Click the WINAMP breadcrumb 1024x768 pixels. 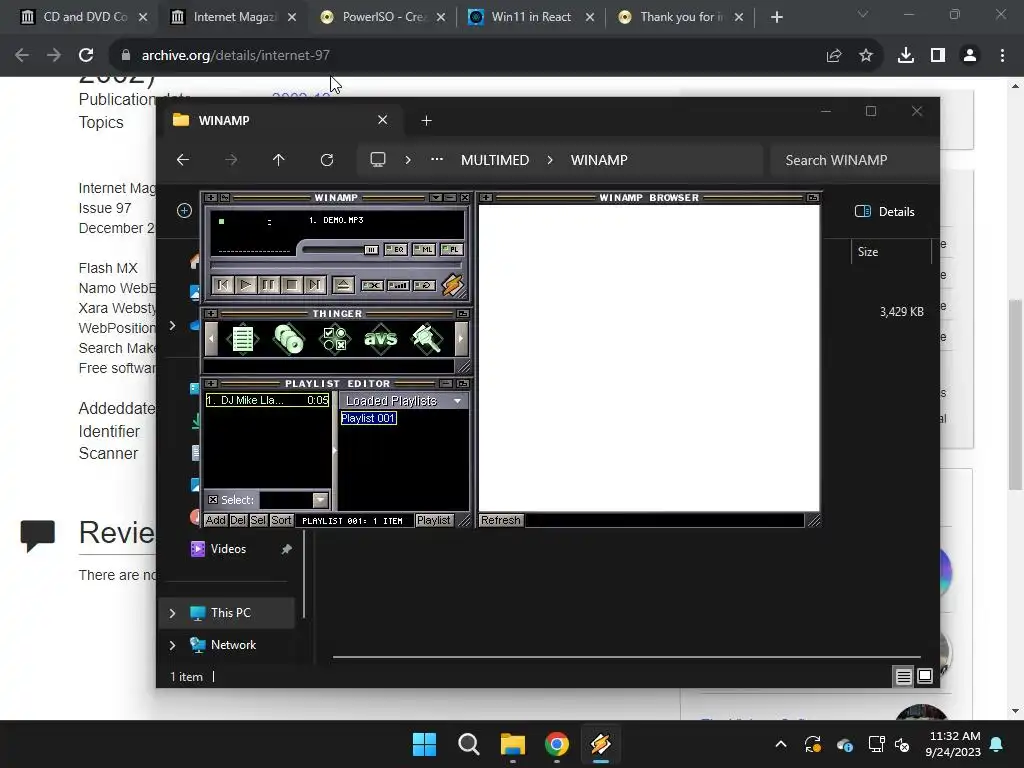click(x=599, y=160)
